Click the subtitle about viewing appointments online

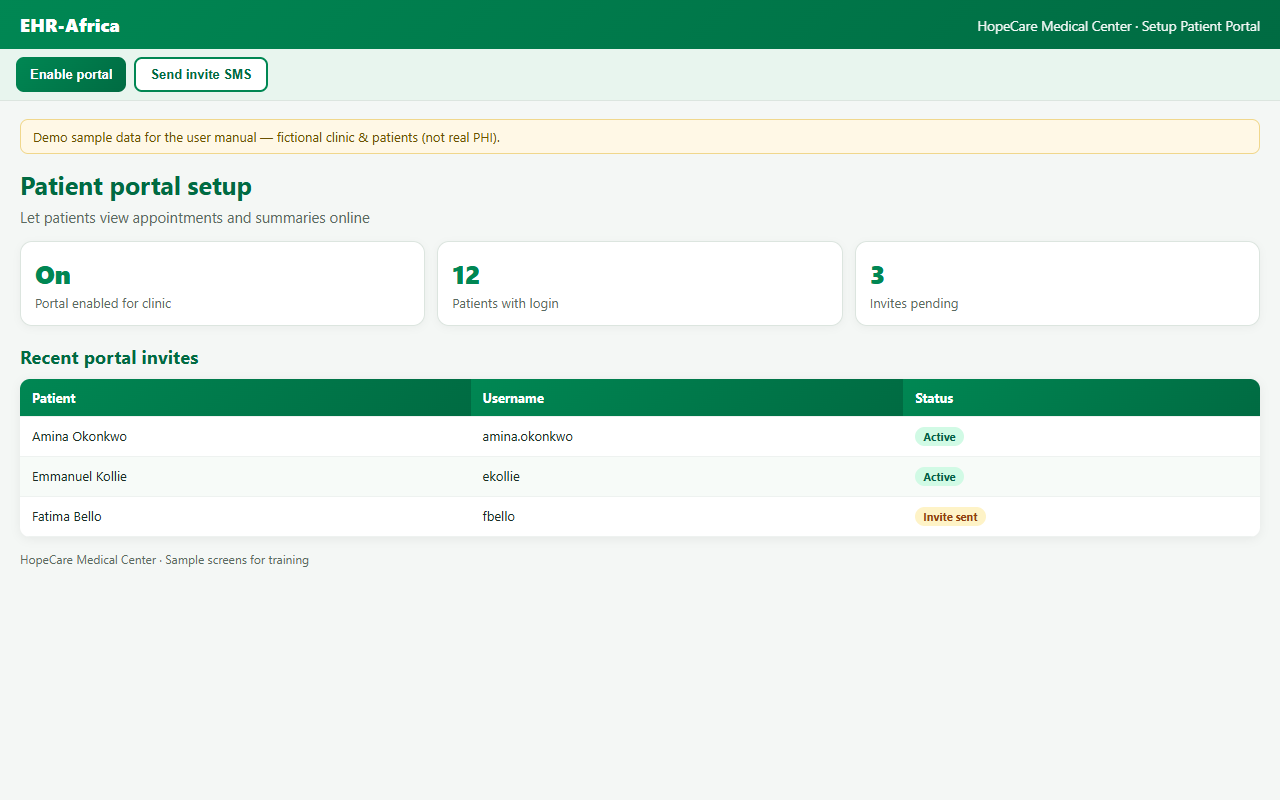point(195,218)
